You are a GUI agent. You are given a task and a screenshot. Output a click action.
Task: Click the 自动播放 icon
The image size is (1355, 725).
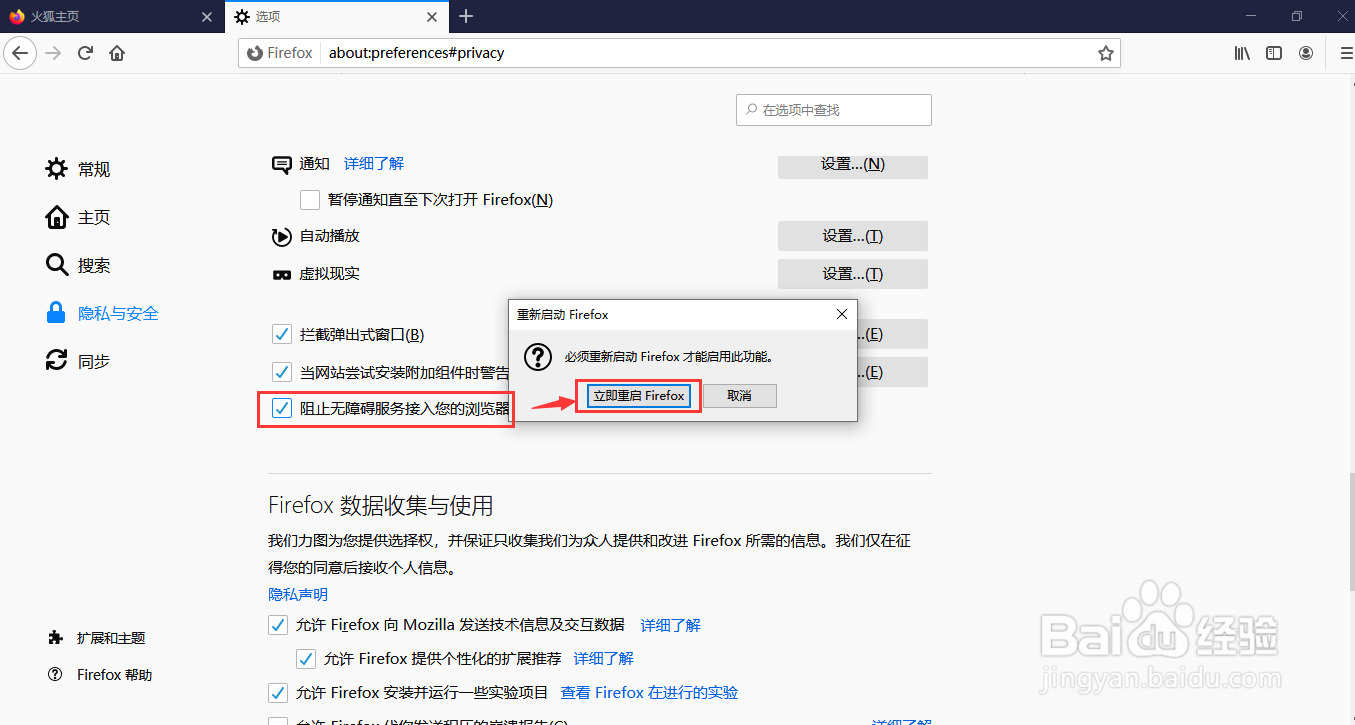click(x=281, y=237)
